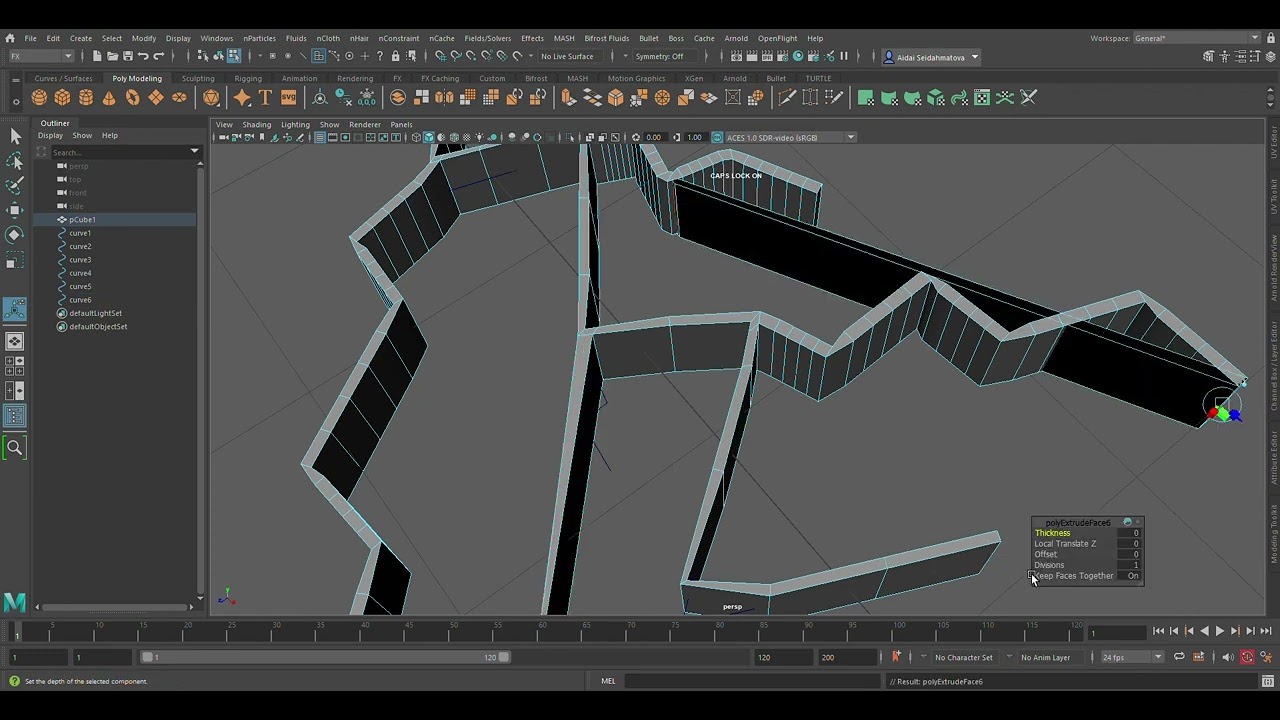Viewport: 1280px width, 720px height.
Task: Click the Search magnifier icon in left sidebar
Action: click(x=15, y=448)
